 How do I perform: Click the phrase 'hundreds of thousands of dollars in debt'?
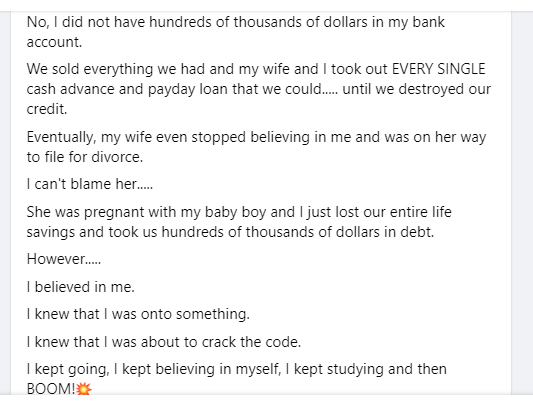pos(297,232)
